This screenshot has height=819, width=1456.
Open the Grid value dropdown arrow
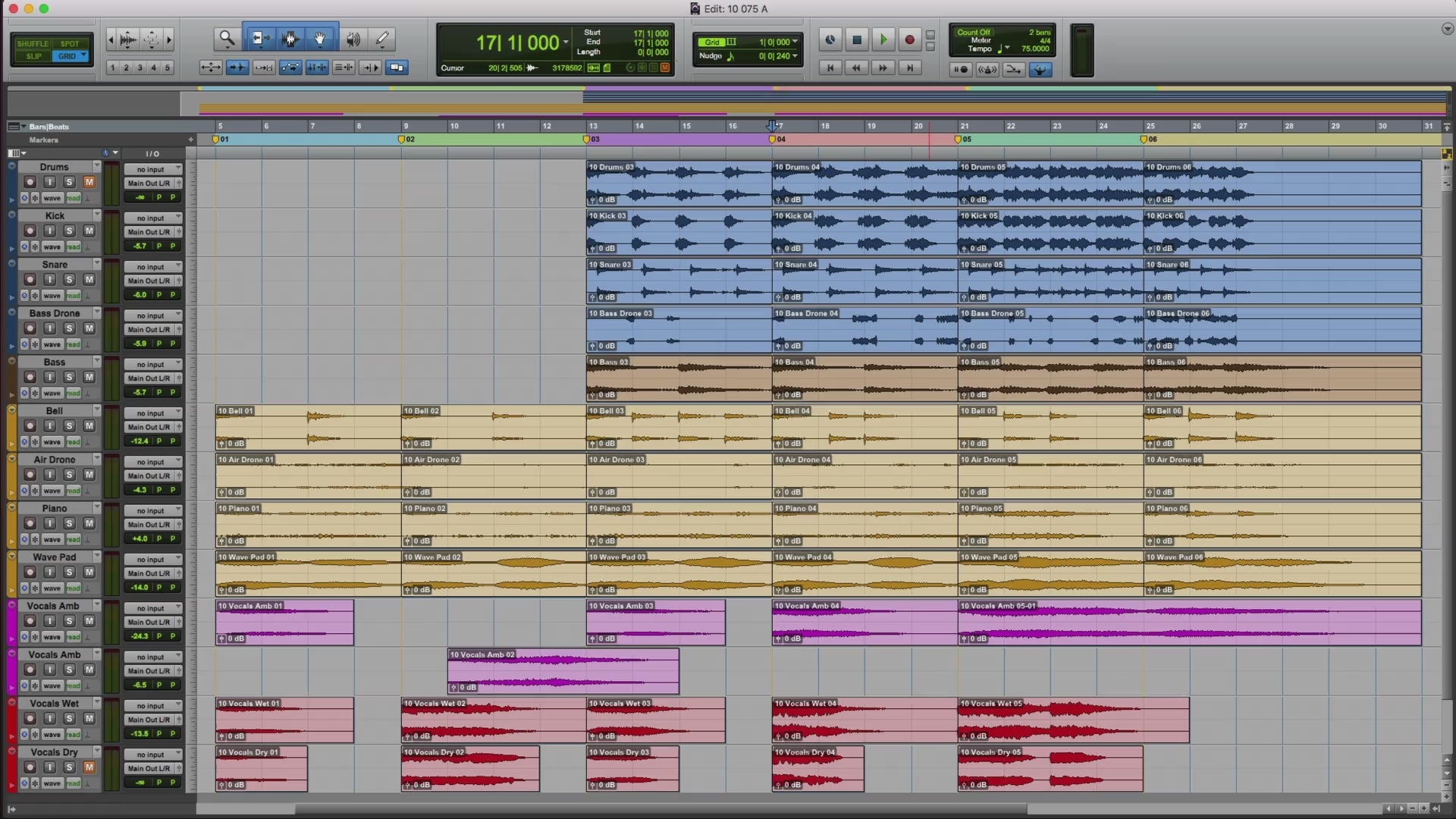click(795, 42)
